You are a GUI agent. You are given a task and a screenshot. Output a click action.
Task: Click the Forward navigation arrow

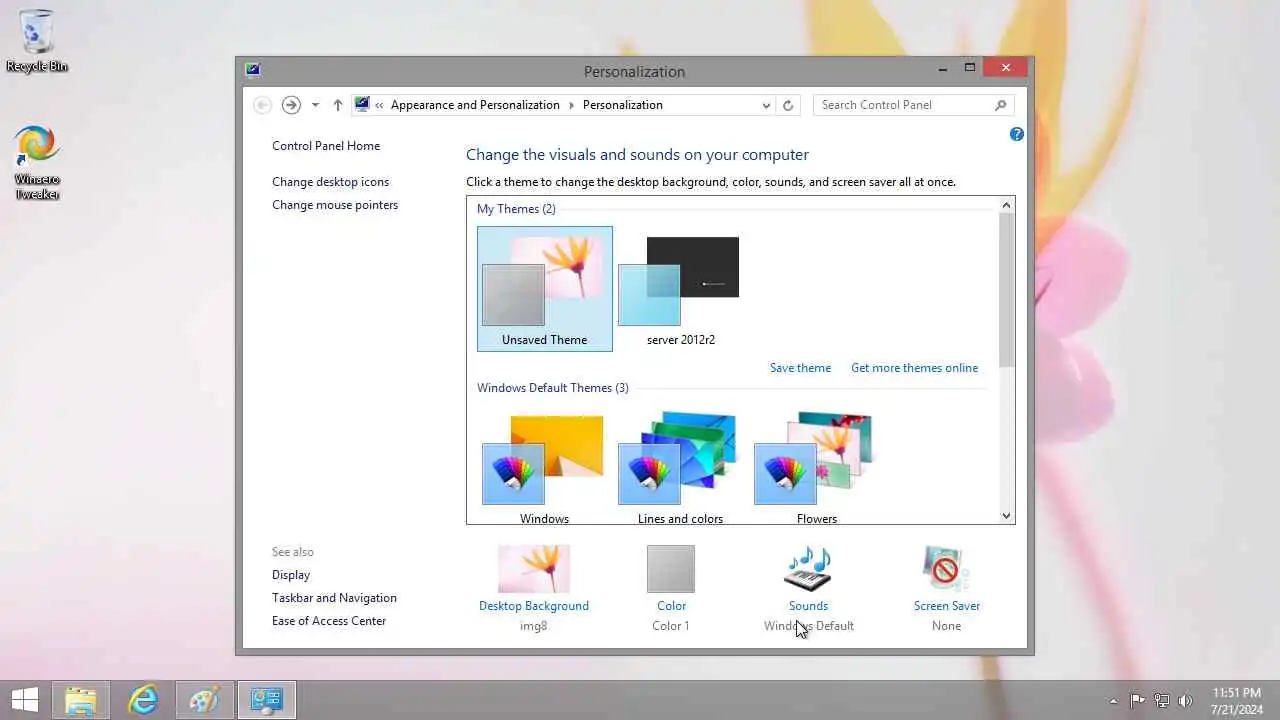pyautogui.click(x=291, y=105)
